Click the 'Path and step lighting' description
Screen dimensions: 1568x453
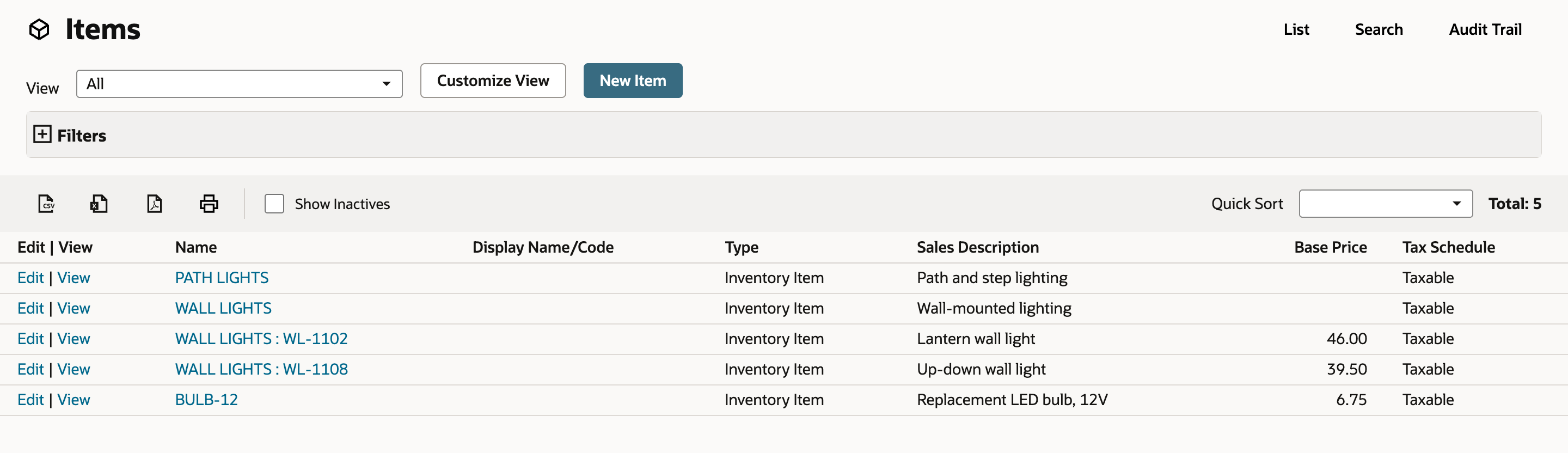click(992, 278)
